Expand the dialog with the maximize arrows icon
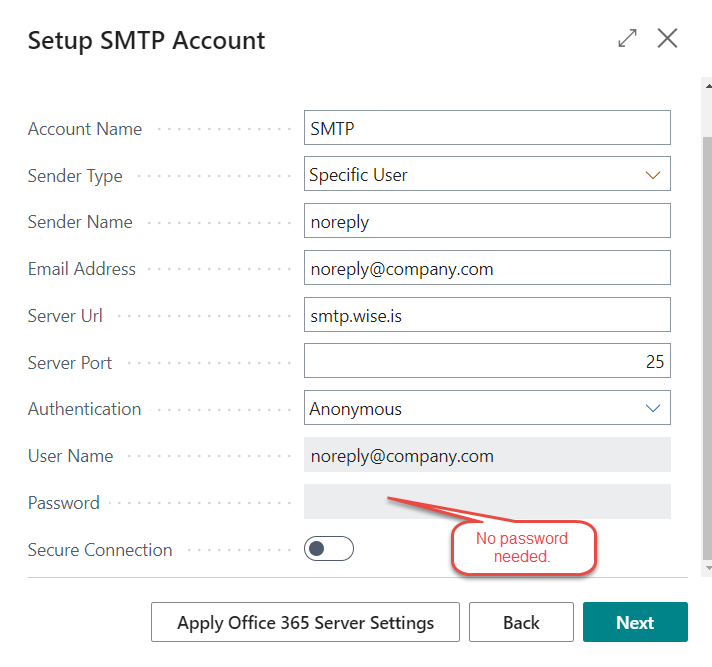This screenshot has width=712, height=667. 627,38
